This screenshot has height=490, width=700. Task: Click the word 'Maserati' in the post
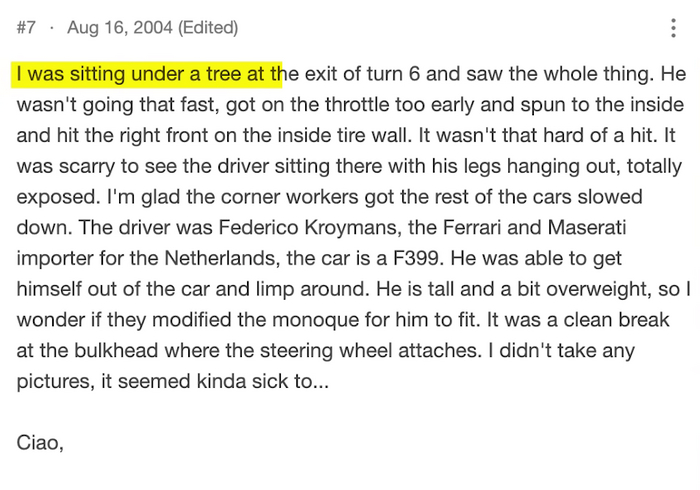click(x=587, y=228)
